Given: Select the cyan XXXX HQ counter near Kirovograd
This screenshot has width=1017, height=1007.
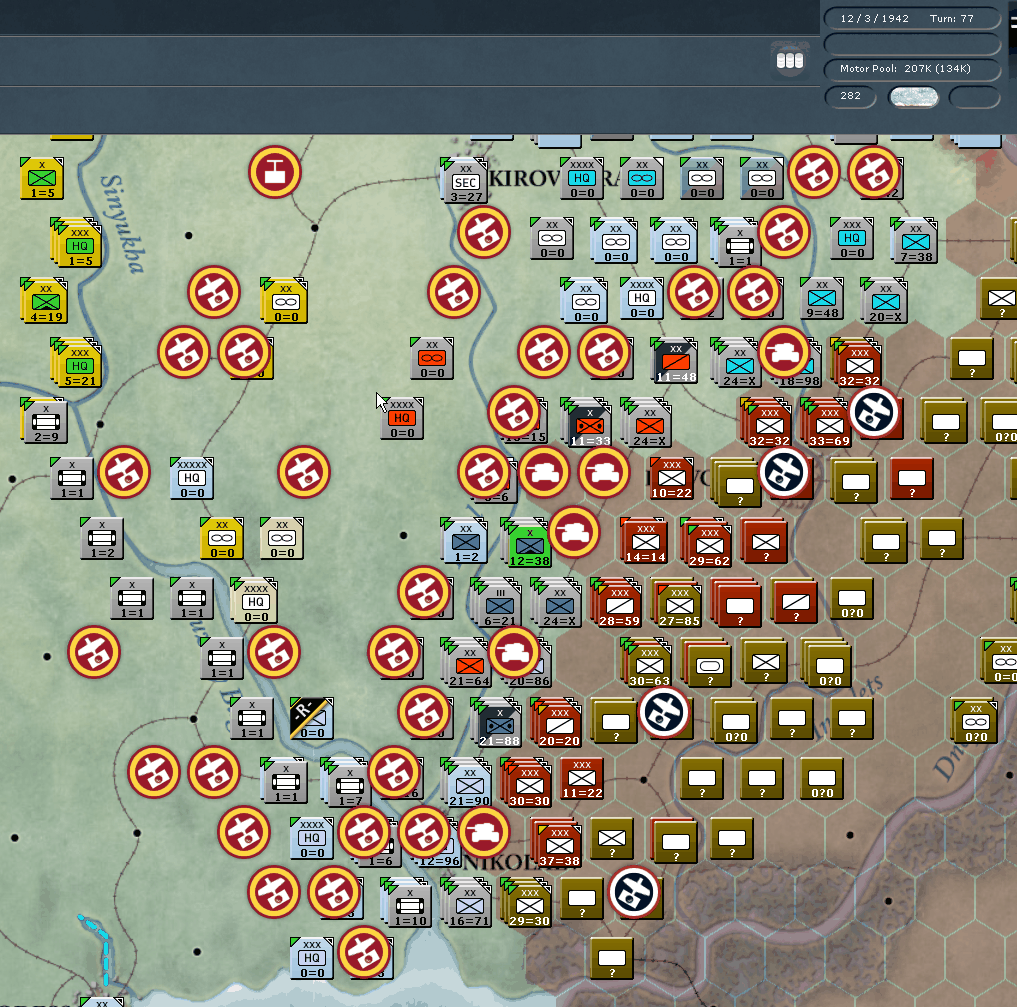Looking at the screenshot, I should (582, 178).
